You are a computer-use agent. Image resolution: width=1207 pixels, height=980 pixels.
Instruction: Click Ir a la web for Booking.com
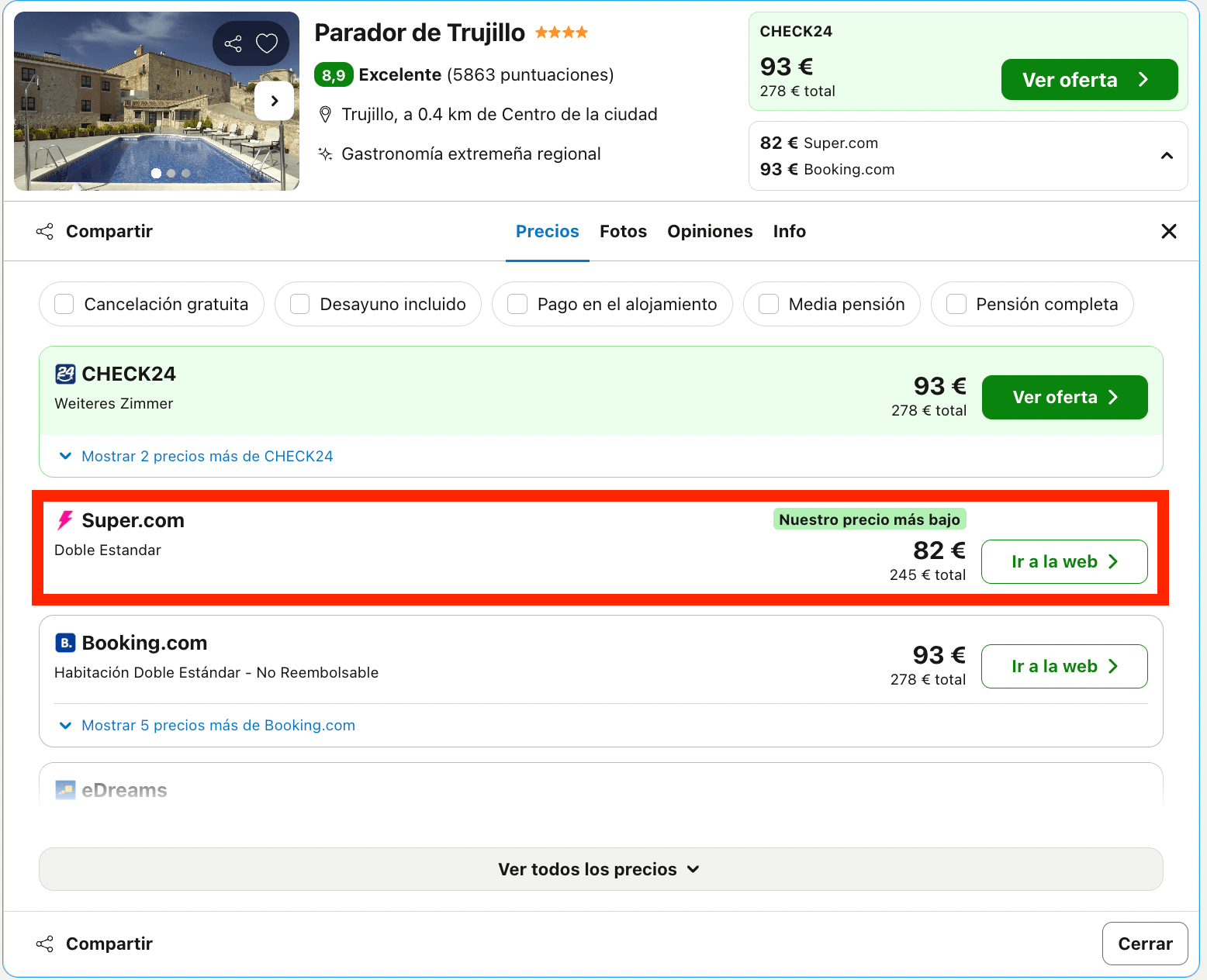(1064, 666)
